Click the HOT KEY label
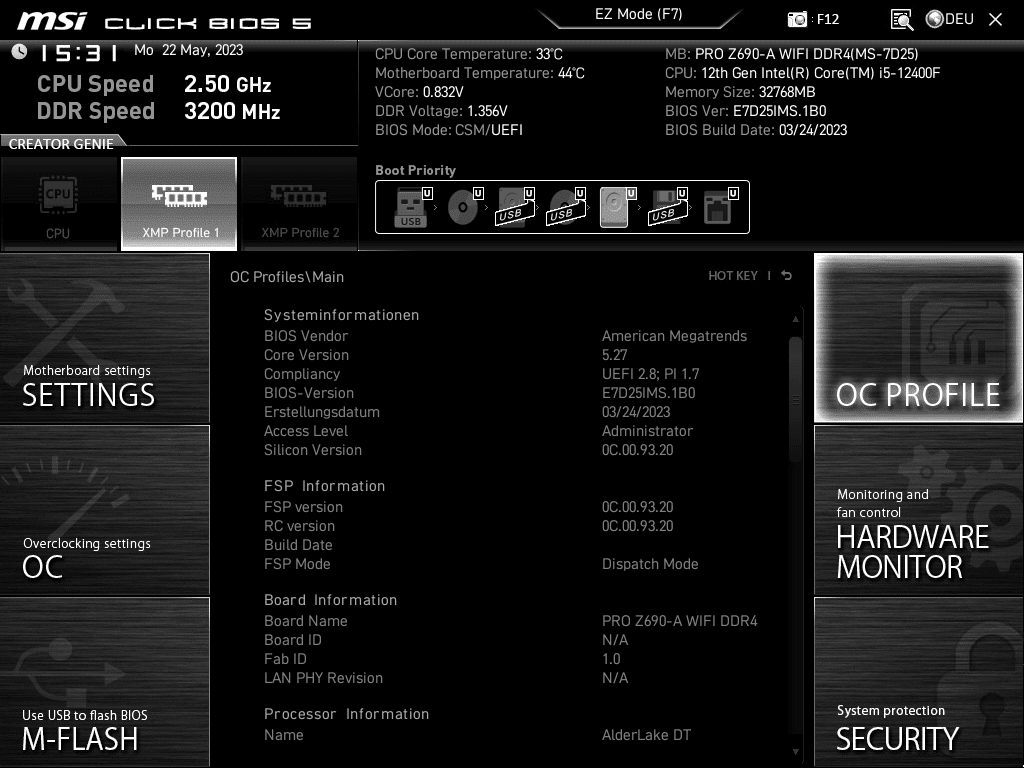 (x=733, y=276)
